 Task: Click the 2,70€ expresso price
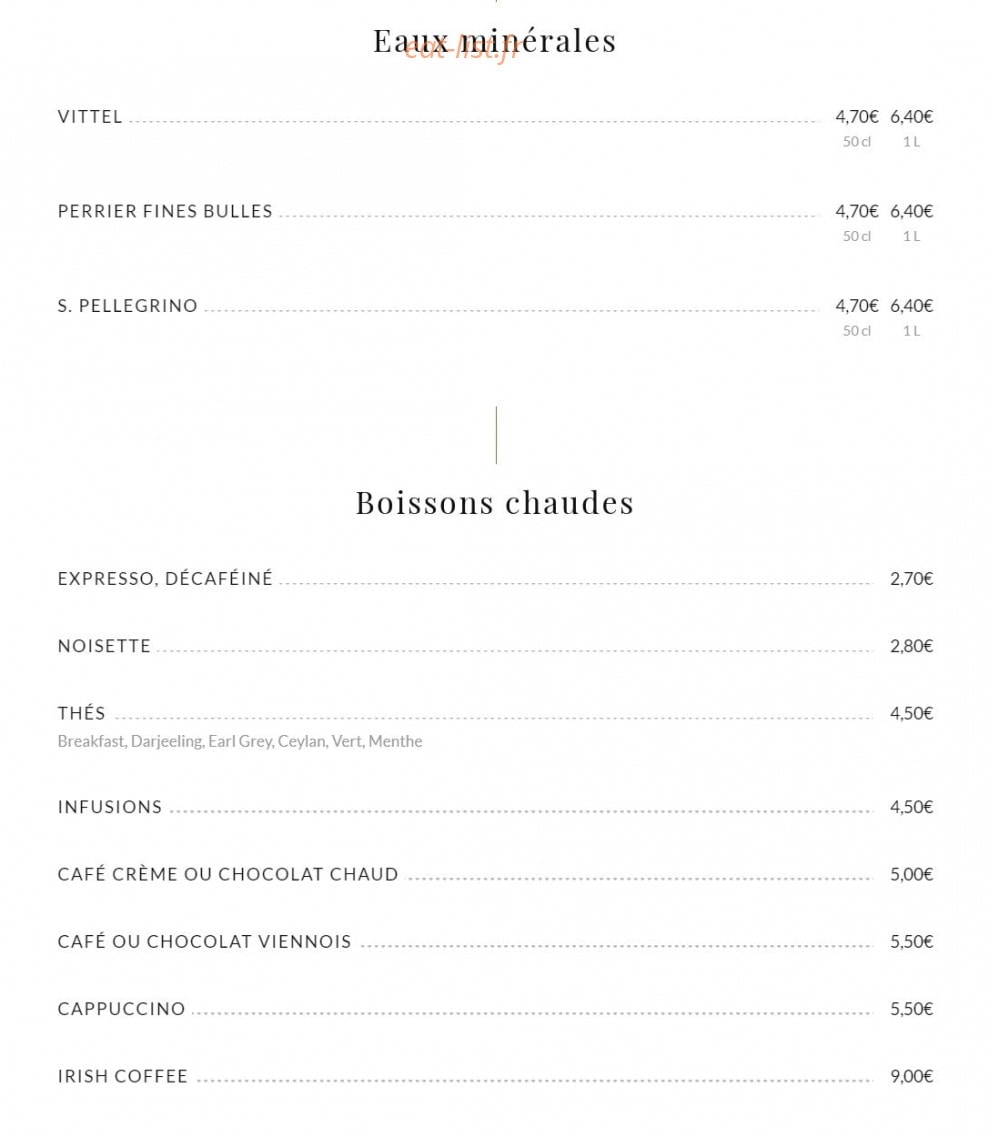tap(911, 579)
